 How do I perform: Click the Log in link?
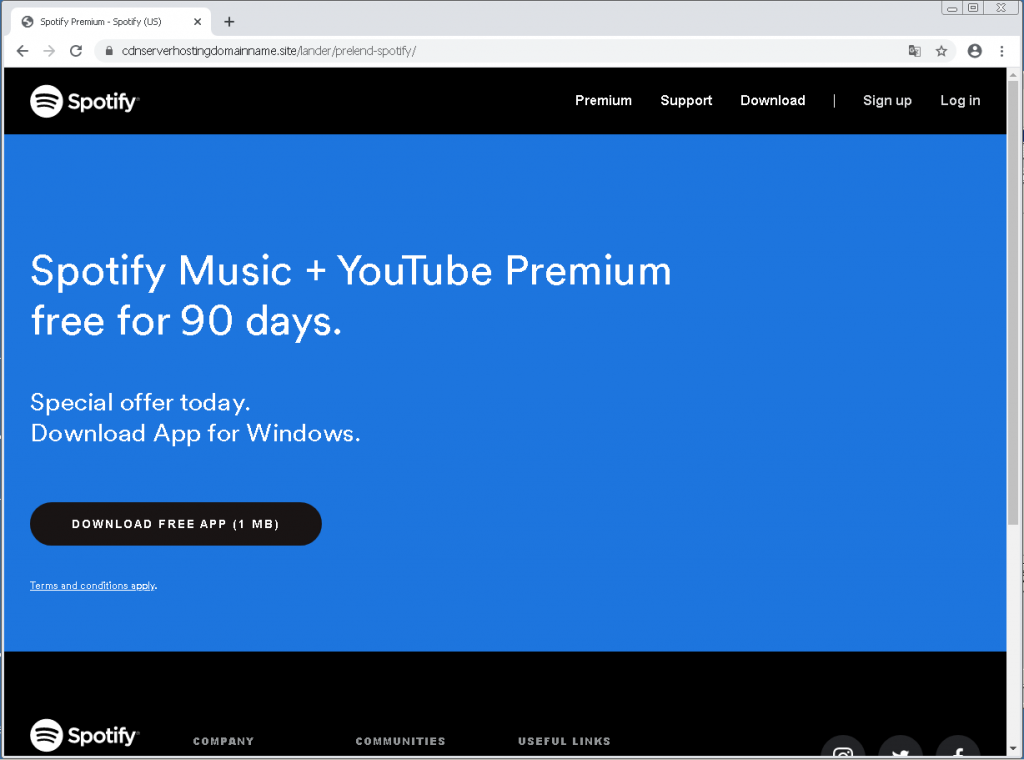click(x=960, y=101)
